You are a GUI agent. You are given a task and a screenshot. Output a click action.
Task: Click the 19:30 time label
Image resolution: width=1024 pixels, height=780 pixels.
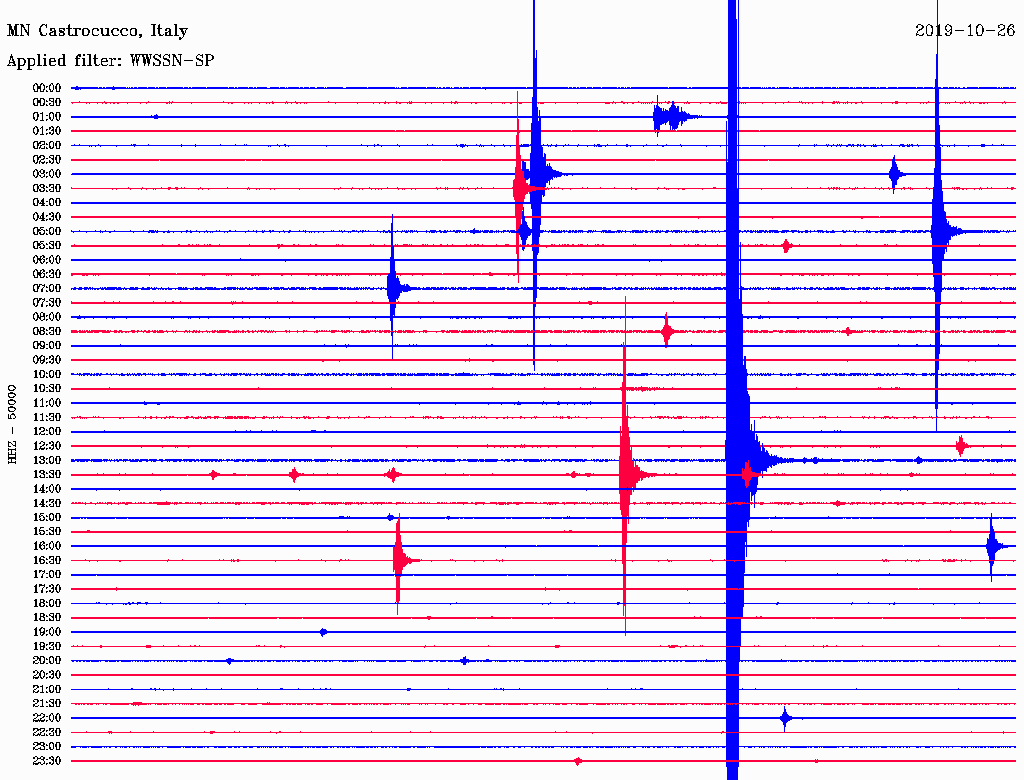pos(47,646)
